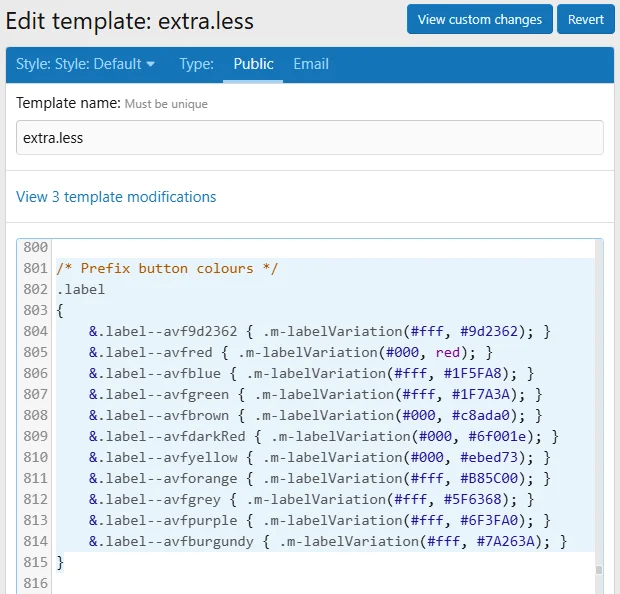Click the label--avforange rule line
Viewport: 620px width, 594px height.
(319, 478)
